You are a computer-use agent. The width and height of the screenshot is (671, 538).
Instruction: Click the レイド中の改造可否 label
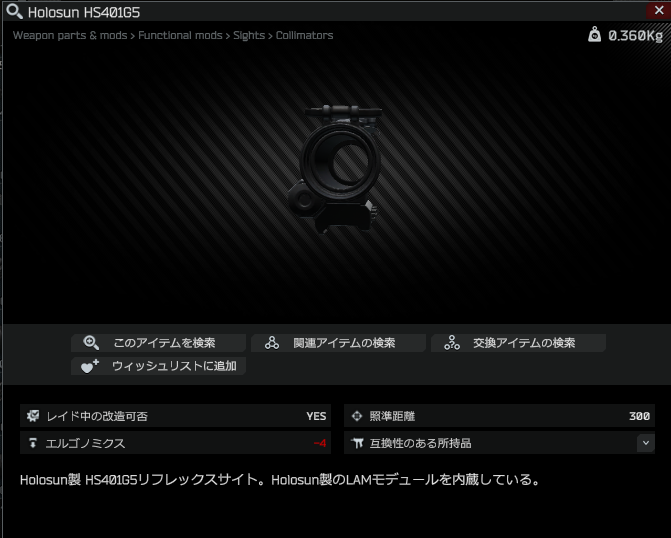point(97,416)
